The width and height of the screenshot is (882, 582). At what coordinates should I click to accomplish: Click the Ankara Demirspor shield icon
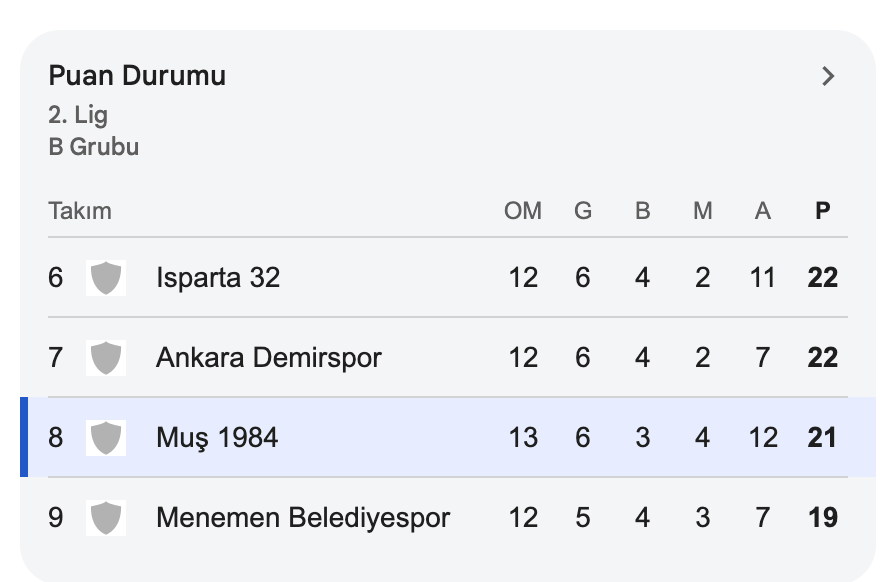pos(106,358)
